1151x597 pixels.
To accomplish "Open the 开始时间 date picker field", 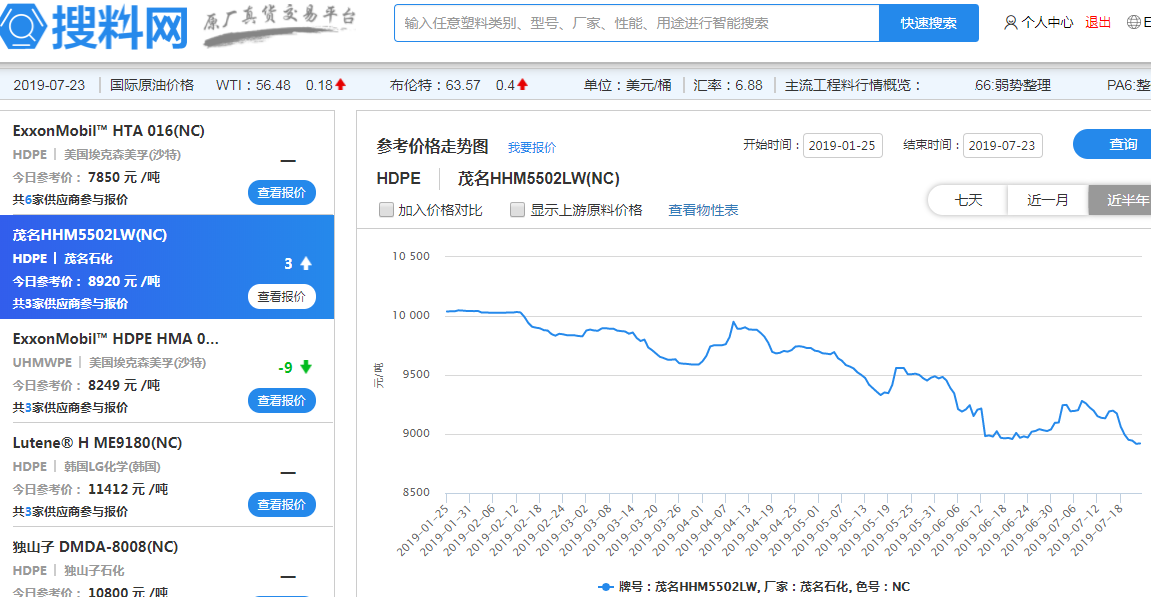I will pos(842,146).
